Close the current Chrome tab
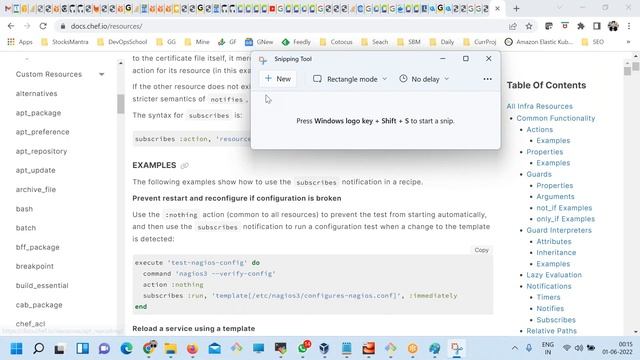Image resolution: width=640 pixels, height=360 pixels. [x=498, y=8]
